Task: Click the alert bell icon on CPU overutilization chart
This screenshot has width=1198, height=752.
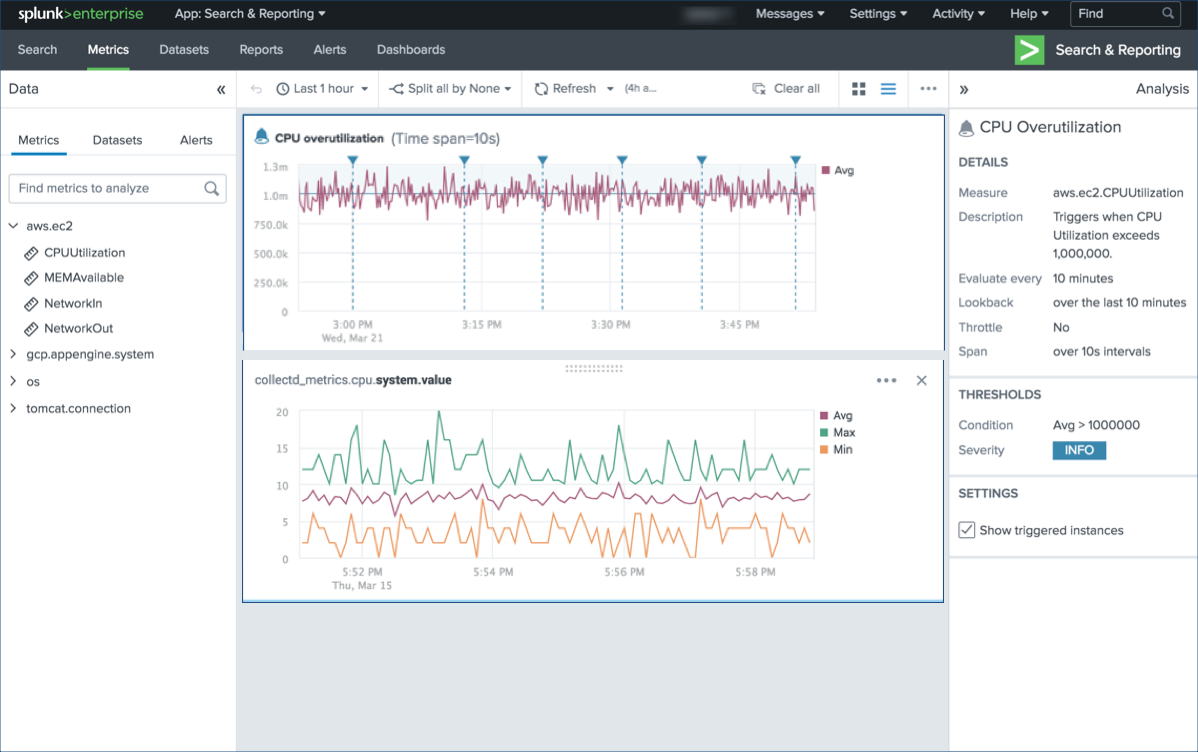Action: tap(261, 137)
